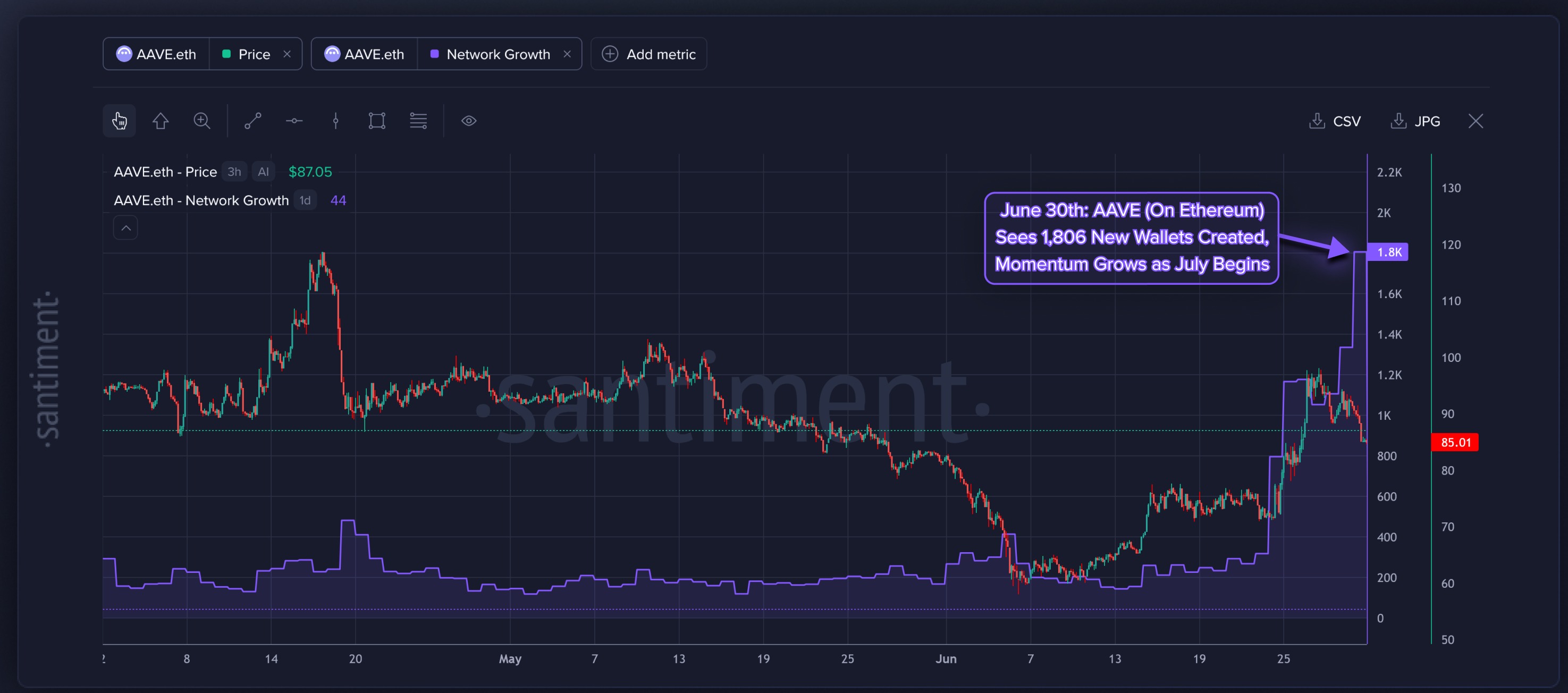1568x693 pixels.
Task: Remove the Price metric chip
Action: pyautogui.click(x=288, y=54)
